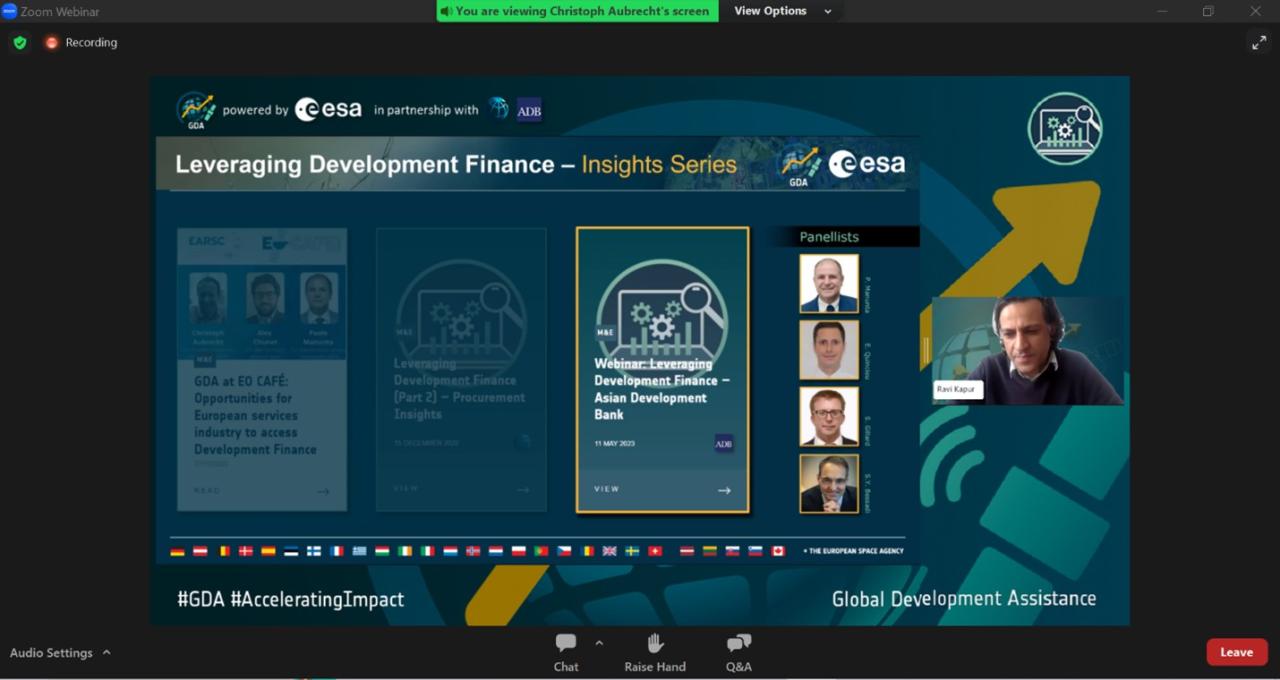Click the 11 MAY 2023 date text
This screenshot has width=1280, height=680.
(615, 443)
